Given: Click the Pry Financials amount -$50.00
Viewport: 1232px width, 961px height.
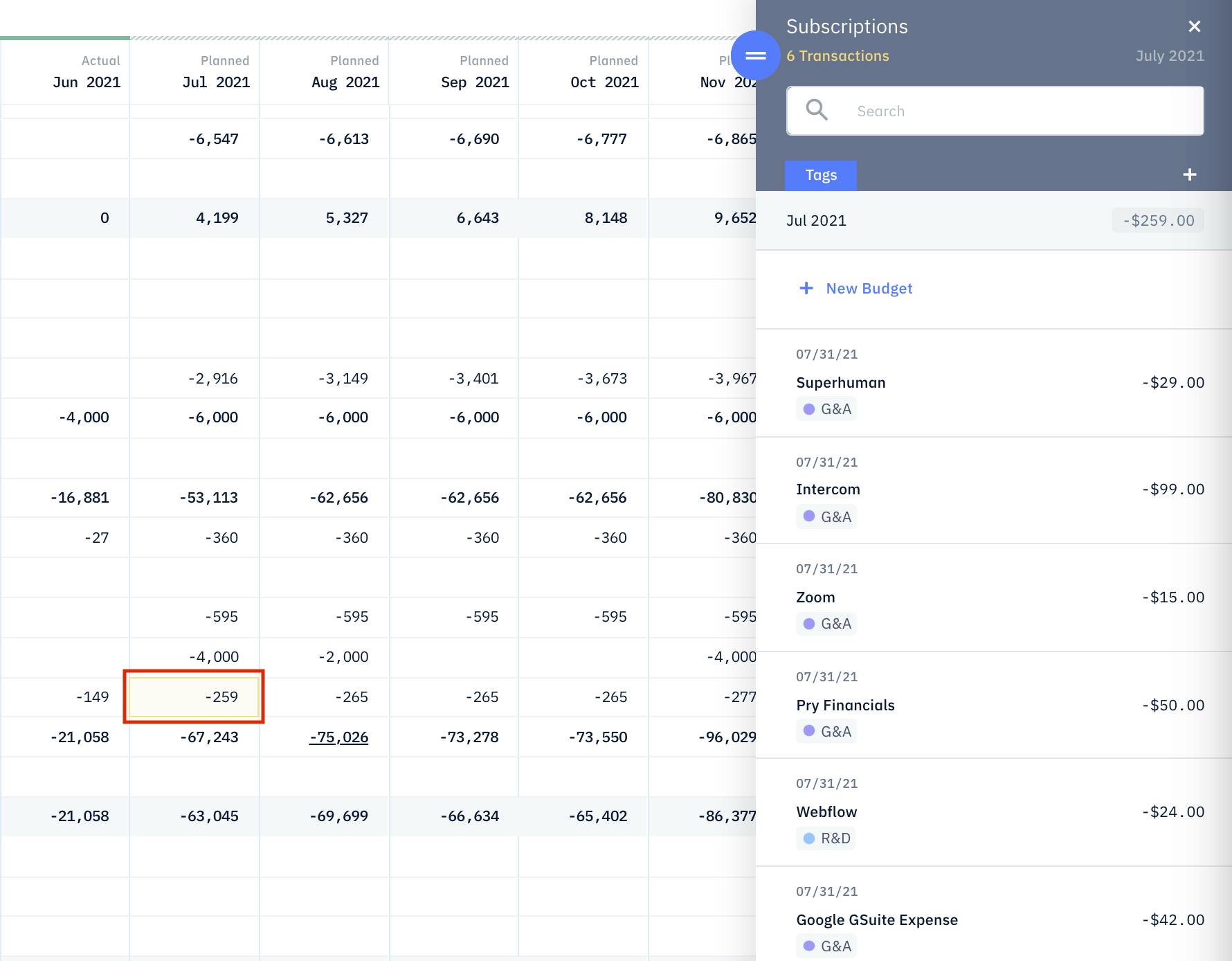Looking at the screenshot, I should [x=1173, y=705].
